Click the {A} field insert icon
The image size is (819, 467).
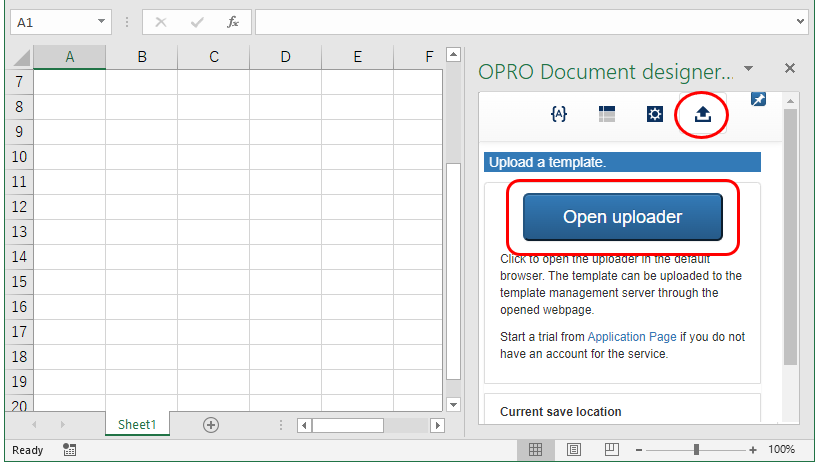pos(559,114)
